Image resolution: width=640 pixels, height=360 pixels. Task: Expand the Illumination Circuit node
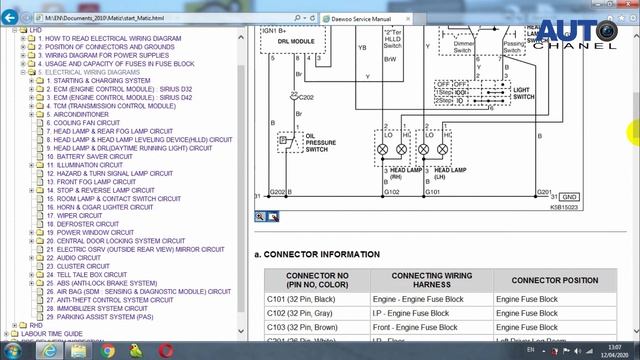pyautogui.click(x=31, y=165)
